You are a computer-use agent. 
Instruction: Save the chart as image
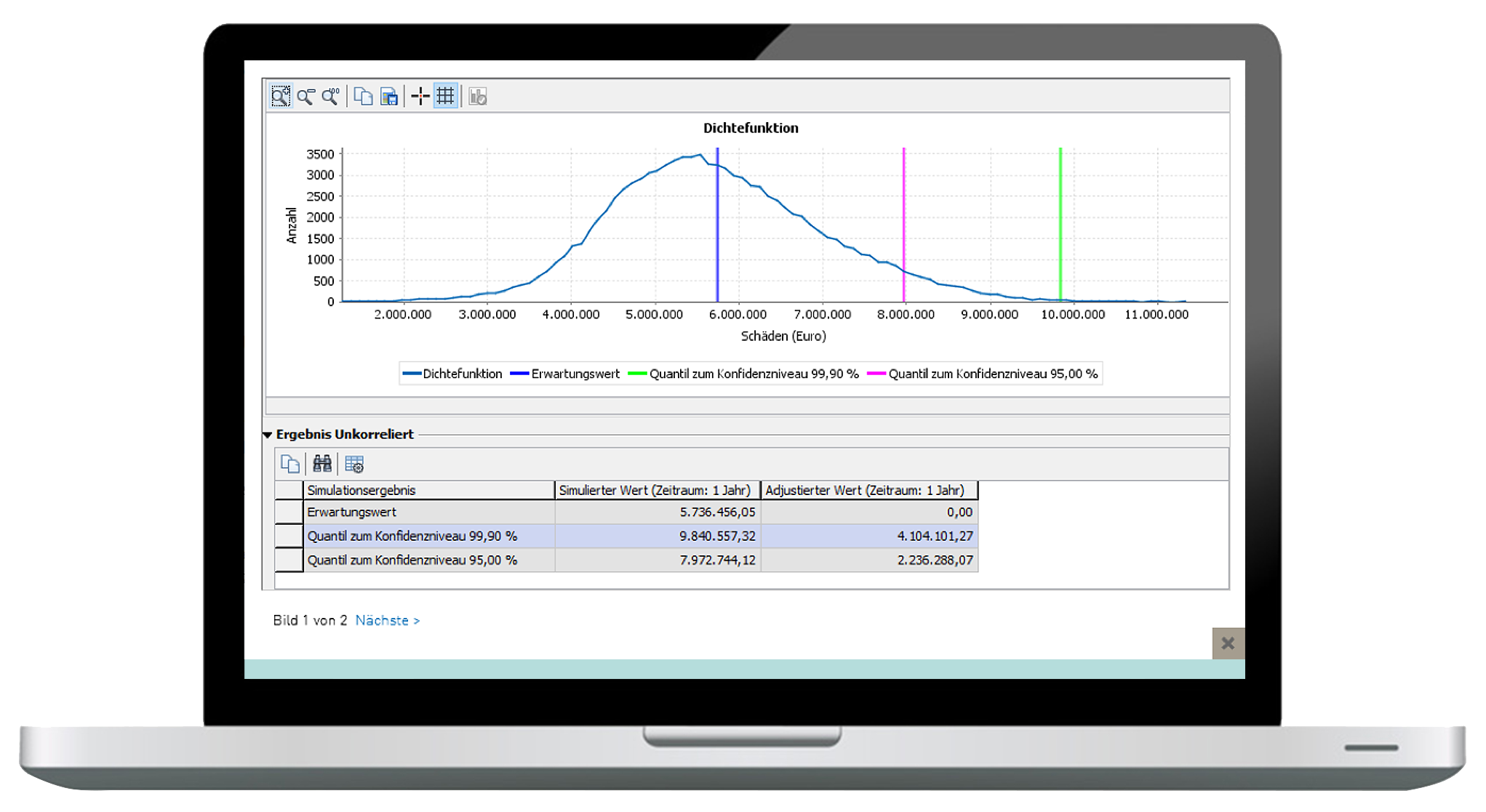pyautogui.click(x=389, y=96)
